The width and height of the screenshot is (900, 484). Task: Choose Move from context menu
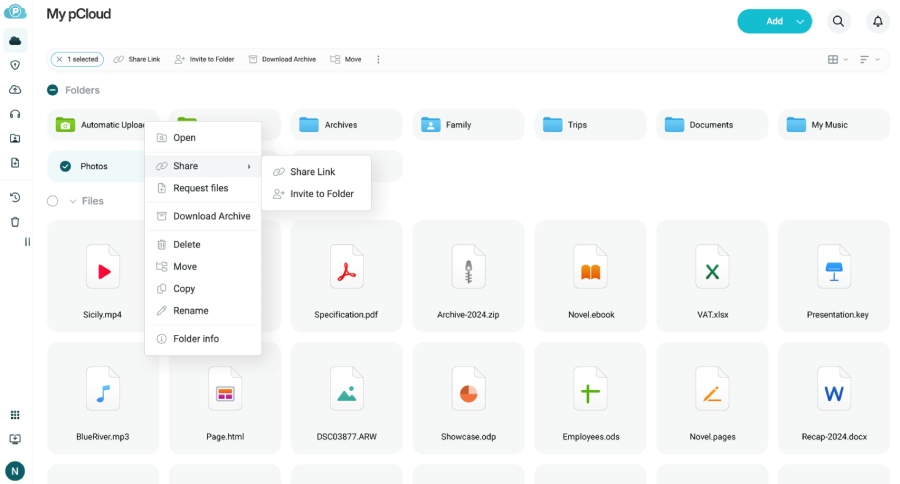pyautogui.click(x=203, y=267)
